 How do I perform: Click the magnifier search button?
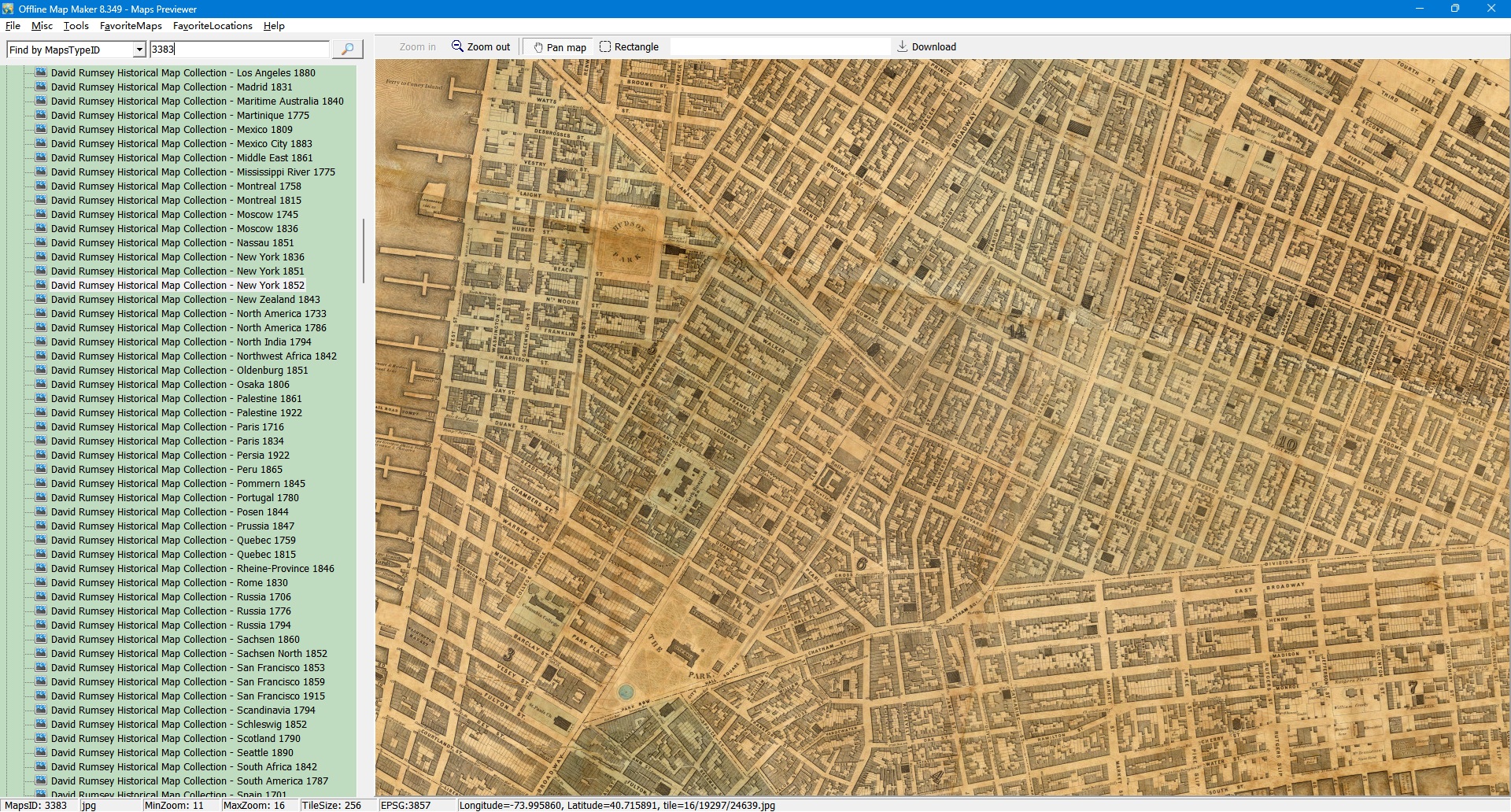[347, 50]
